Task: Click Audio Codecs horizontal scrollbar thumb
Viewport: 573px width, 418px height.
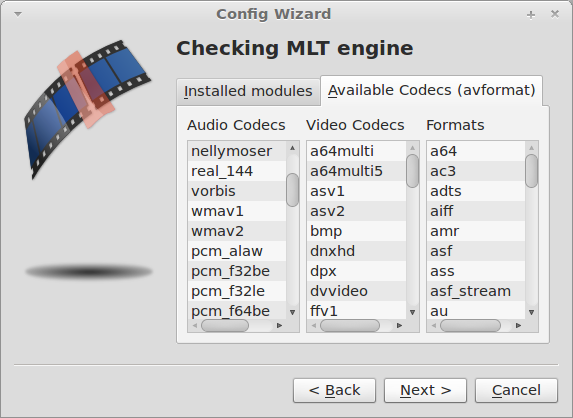Action: pos(225,325)
